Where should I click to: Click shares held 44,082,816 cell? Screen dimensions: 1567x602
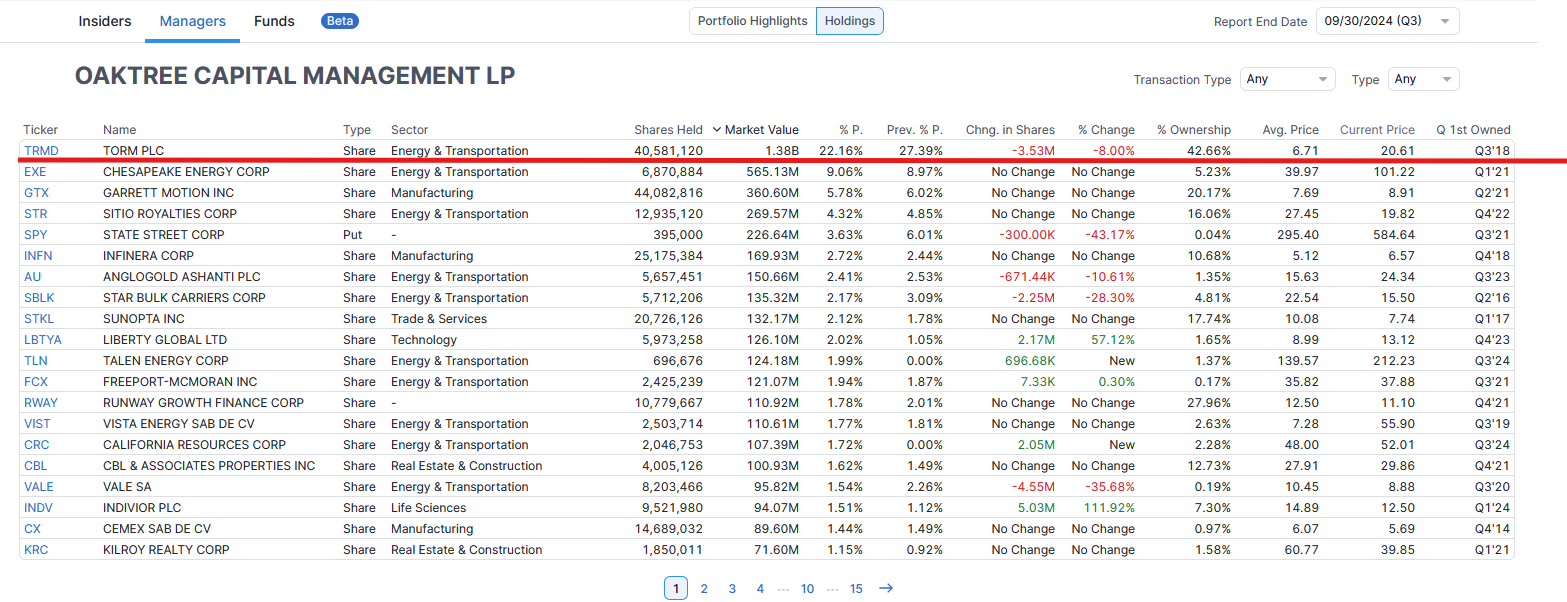[669, 193]
